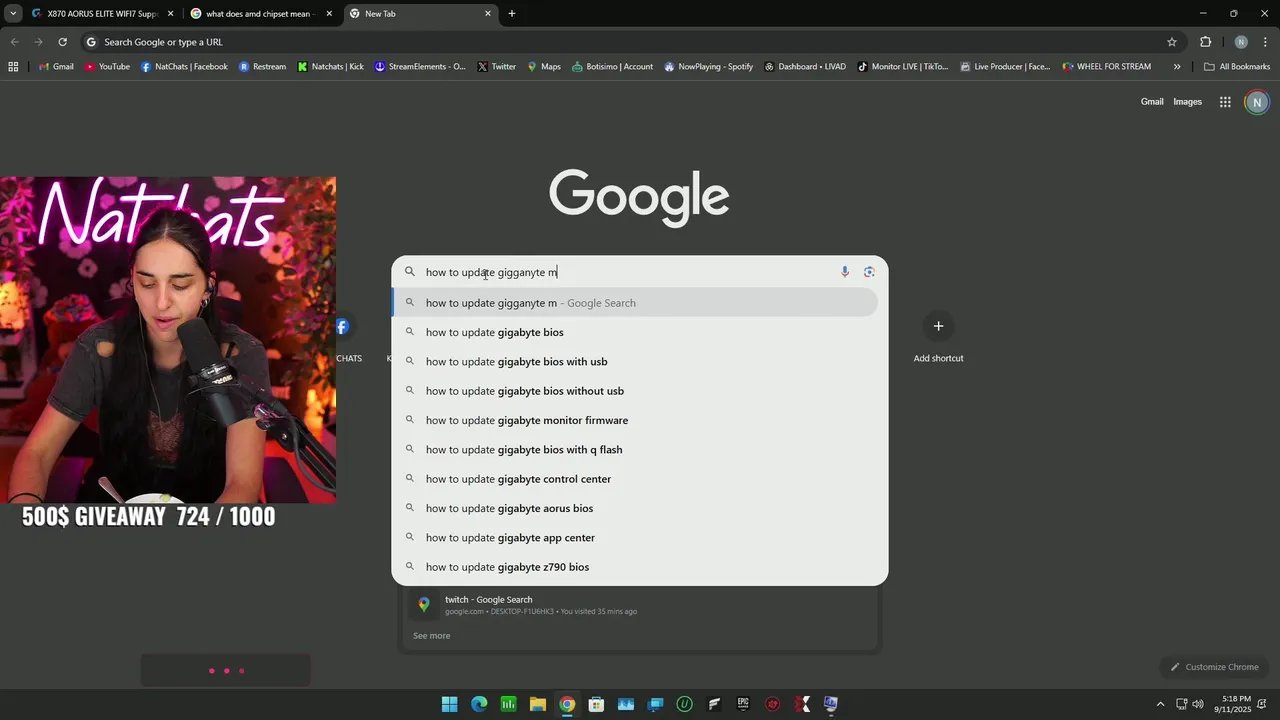The width and height of the screenshot is (1280, 720).
Task: Open Microsoft Store from taskbar
Action: pyautogui.click(x=596, y=704)
